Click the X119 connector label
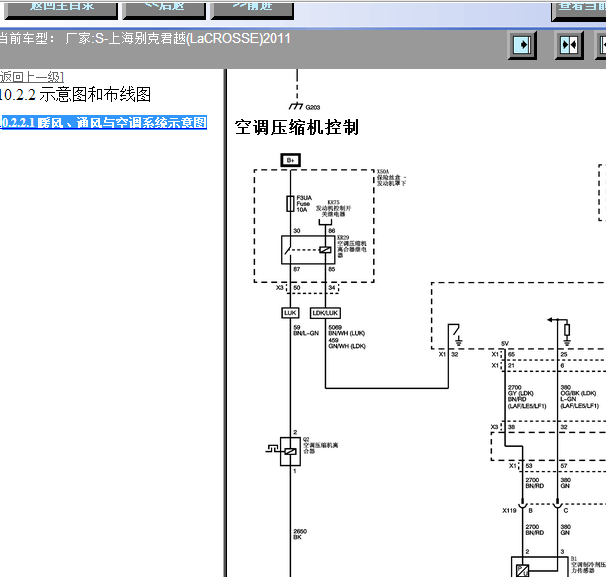Image resolution: width=606 pixels, height=577 pixels. pyautogui.click(x=509, y=511)
